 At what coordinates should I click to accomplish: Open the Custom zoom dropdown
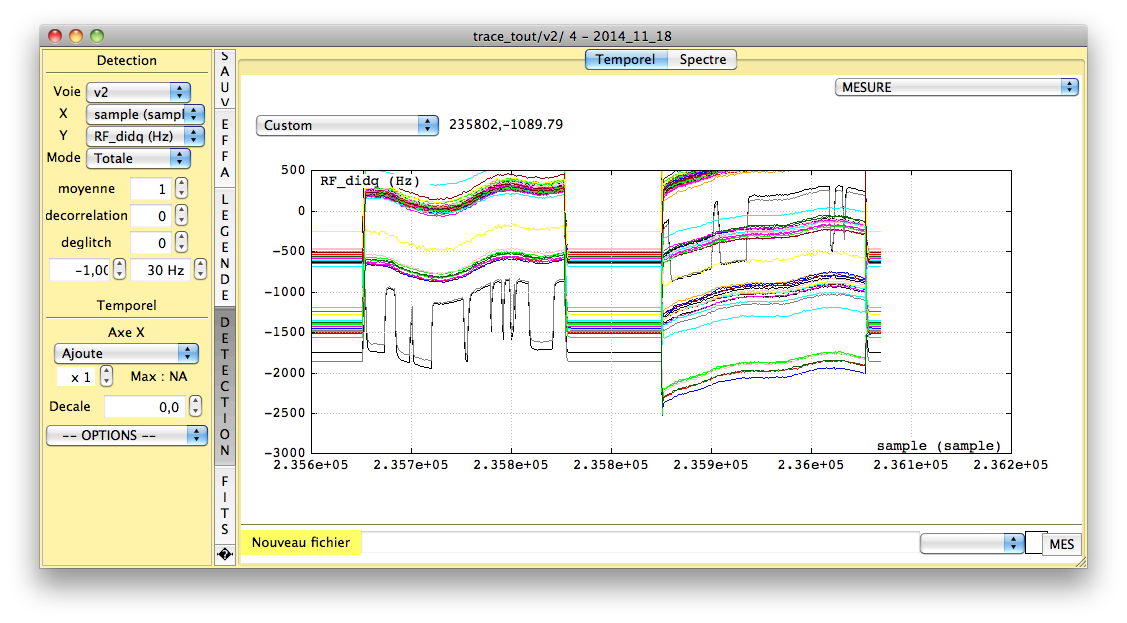(x=347, y=125)
